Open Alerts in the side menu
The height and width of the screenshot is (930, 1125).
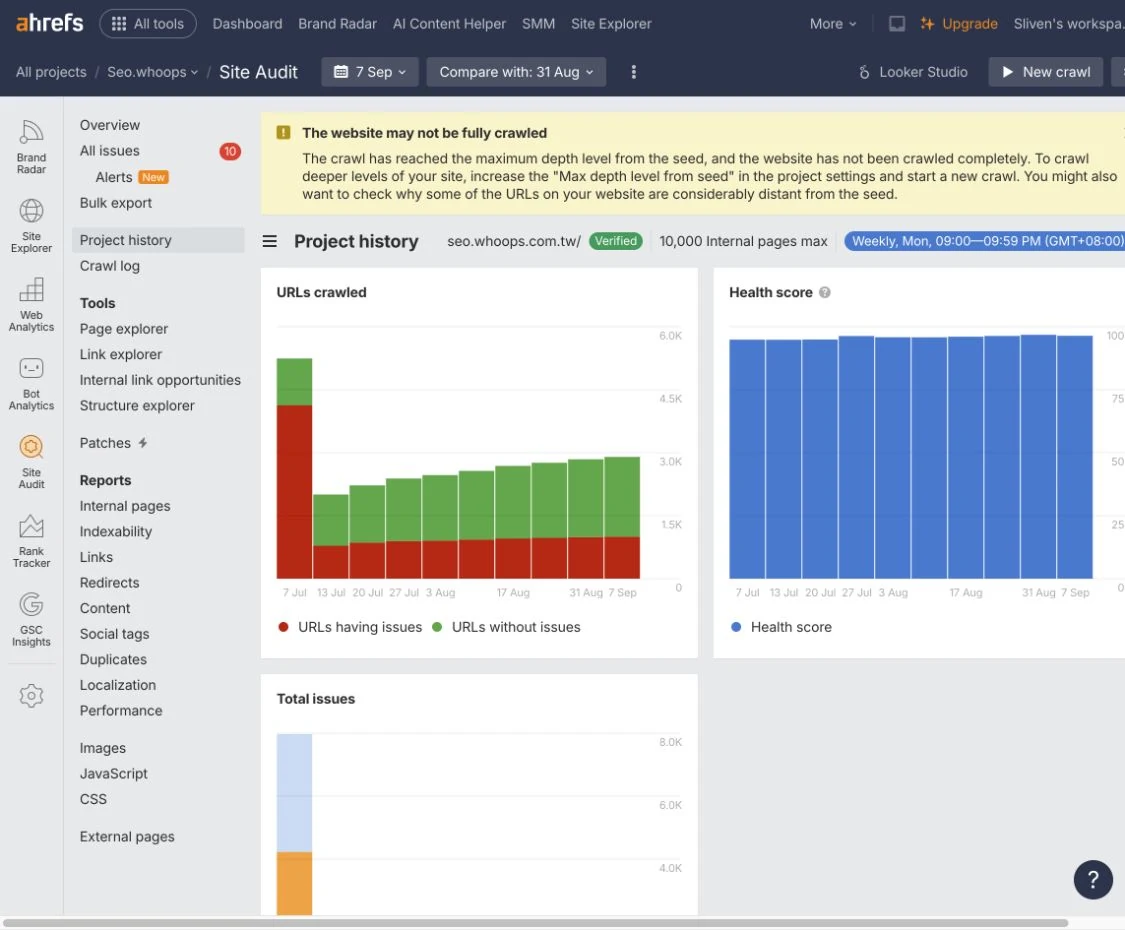pos(114,177)
